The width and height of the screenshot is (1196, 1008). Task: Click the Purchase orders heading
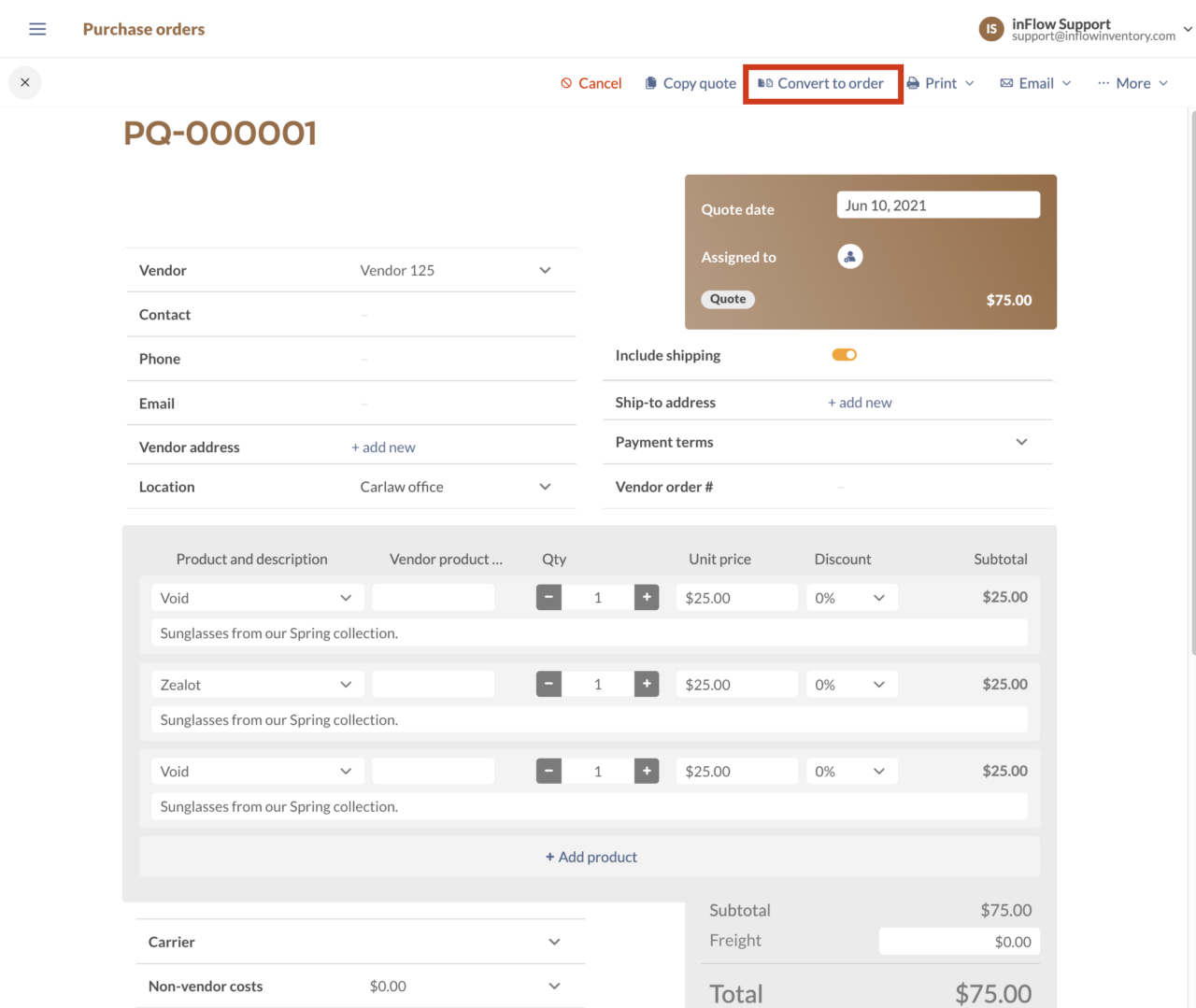(144, 29)
